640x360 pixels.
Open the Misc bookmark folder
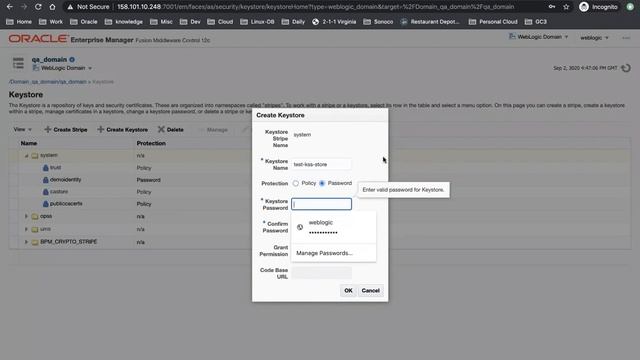[x=161, y=22]
